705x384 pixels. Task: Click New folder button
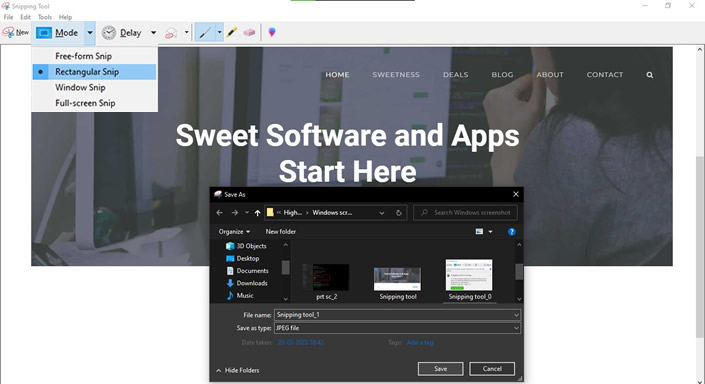(281, 232)
